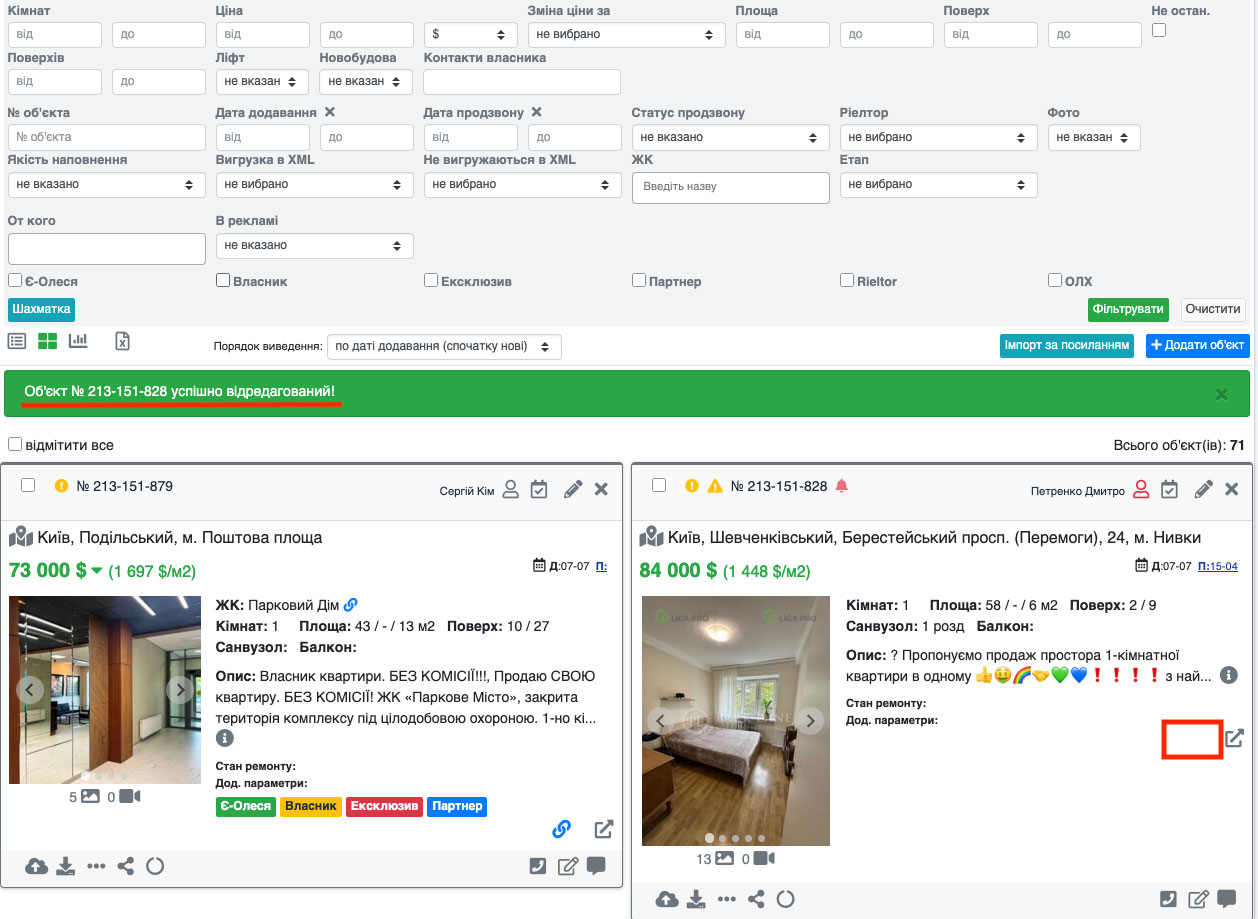
Task: Open comments bubble on listing 213-151-828
Action: (x=1227, y=898)
